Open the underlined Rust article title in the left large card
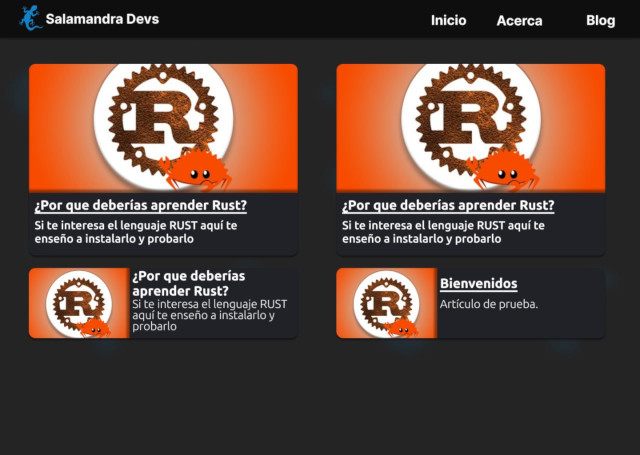The width and height of the screenshot is (640, 455). click(141, 205)
